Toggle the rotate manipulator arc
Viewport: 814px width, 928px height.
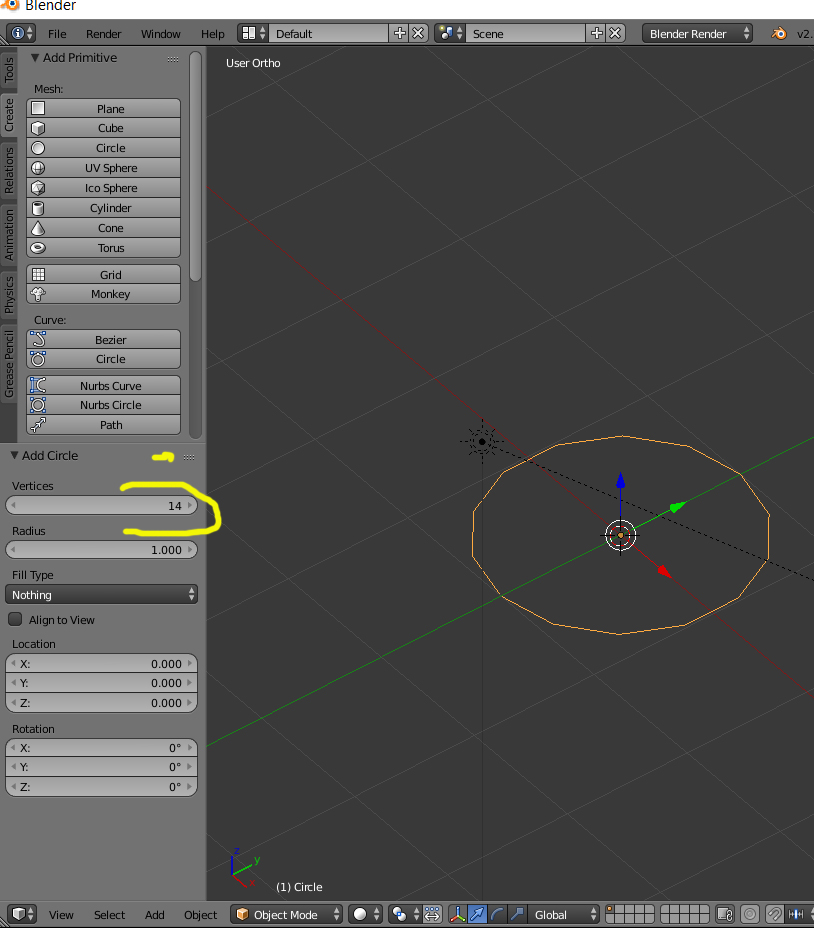point(497,914)
